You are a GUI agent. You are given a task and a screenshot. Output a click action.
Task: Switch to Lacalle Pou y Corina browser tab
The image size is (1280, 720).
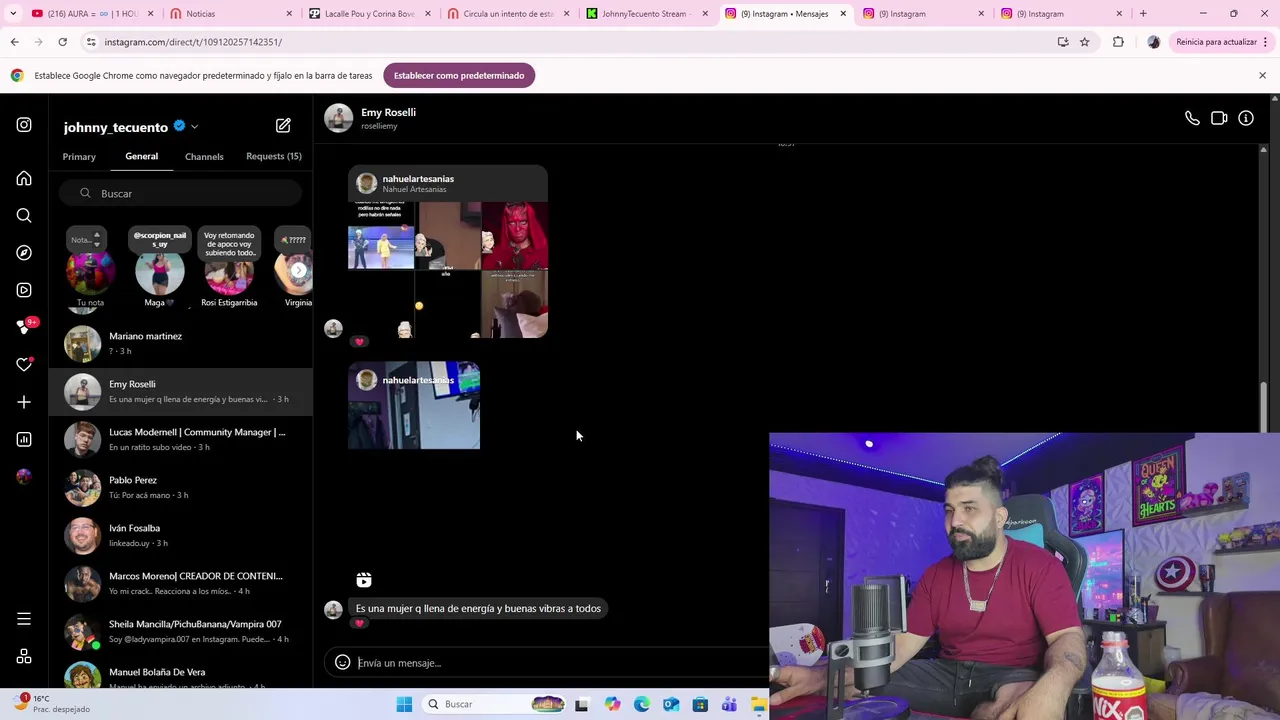pos(369,14)
